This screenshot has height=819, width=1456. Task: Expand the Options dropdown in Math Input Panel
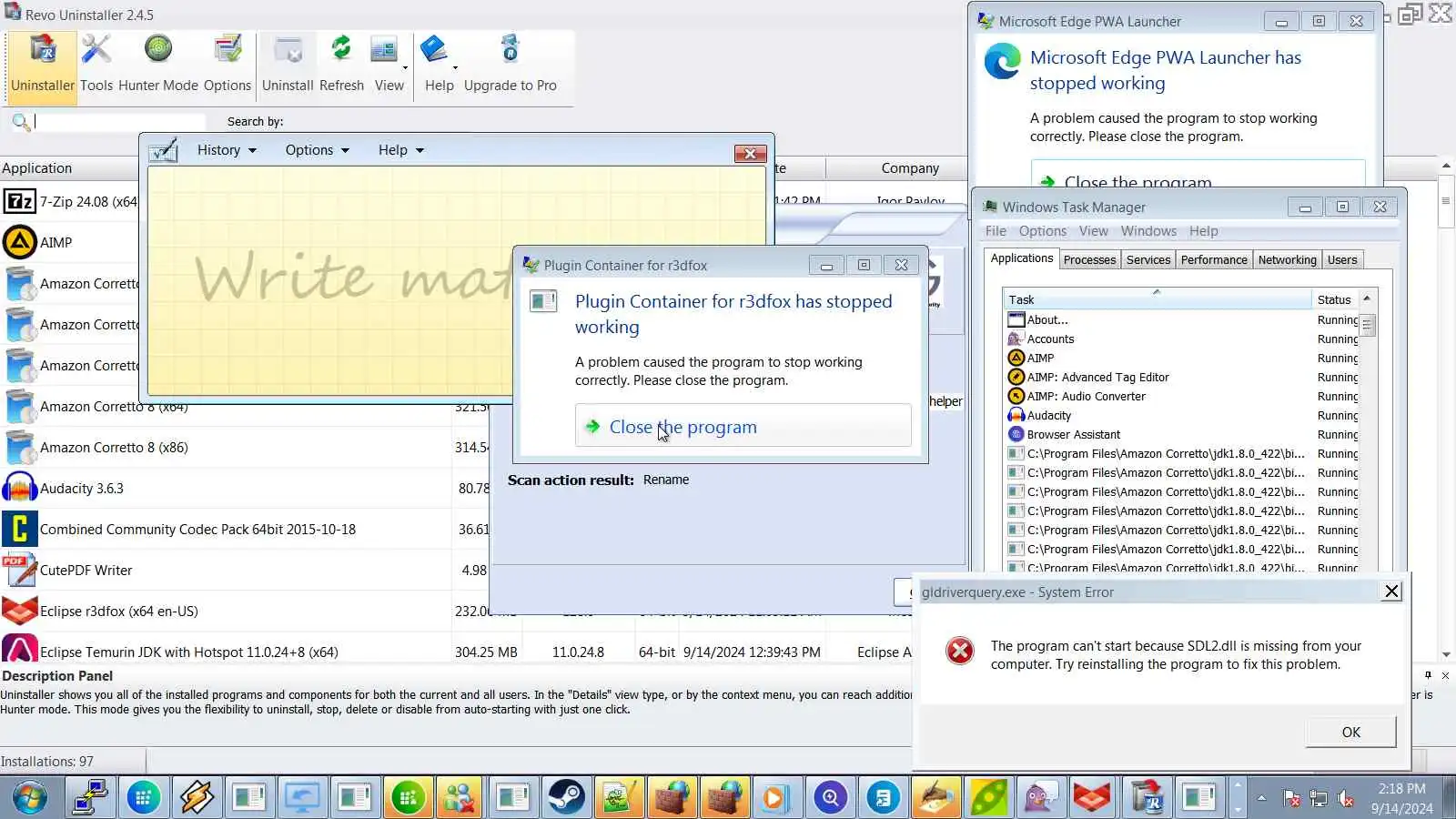point(317,150)
